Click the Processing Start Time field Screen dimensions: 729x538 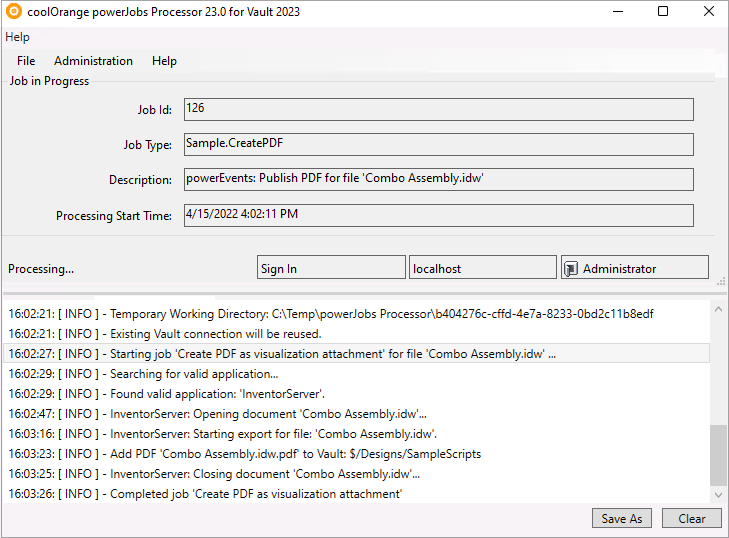(438, 215)
